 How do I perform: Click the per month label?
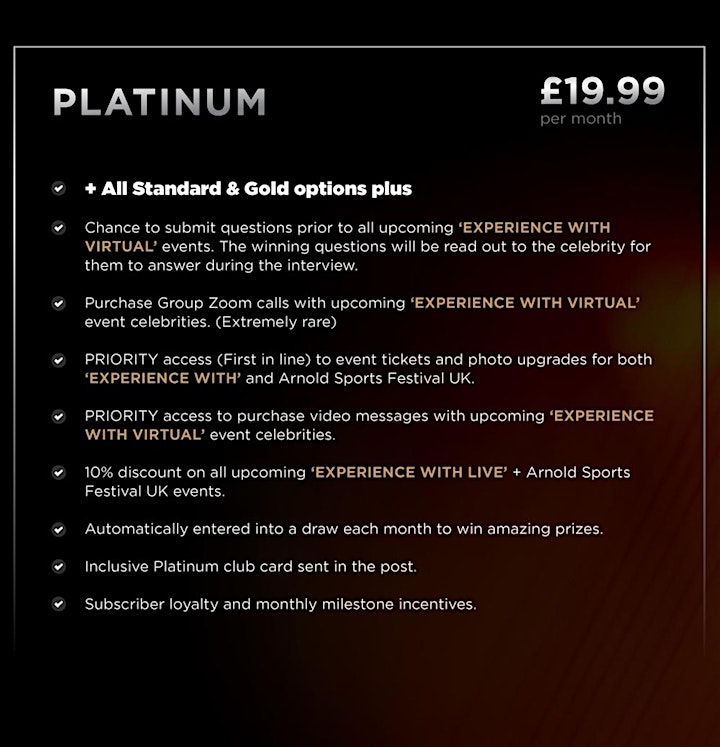580,119
